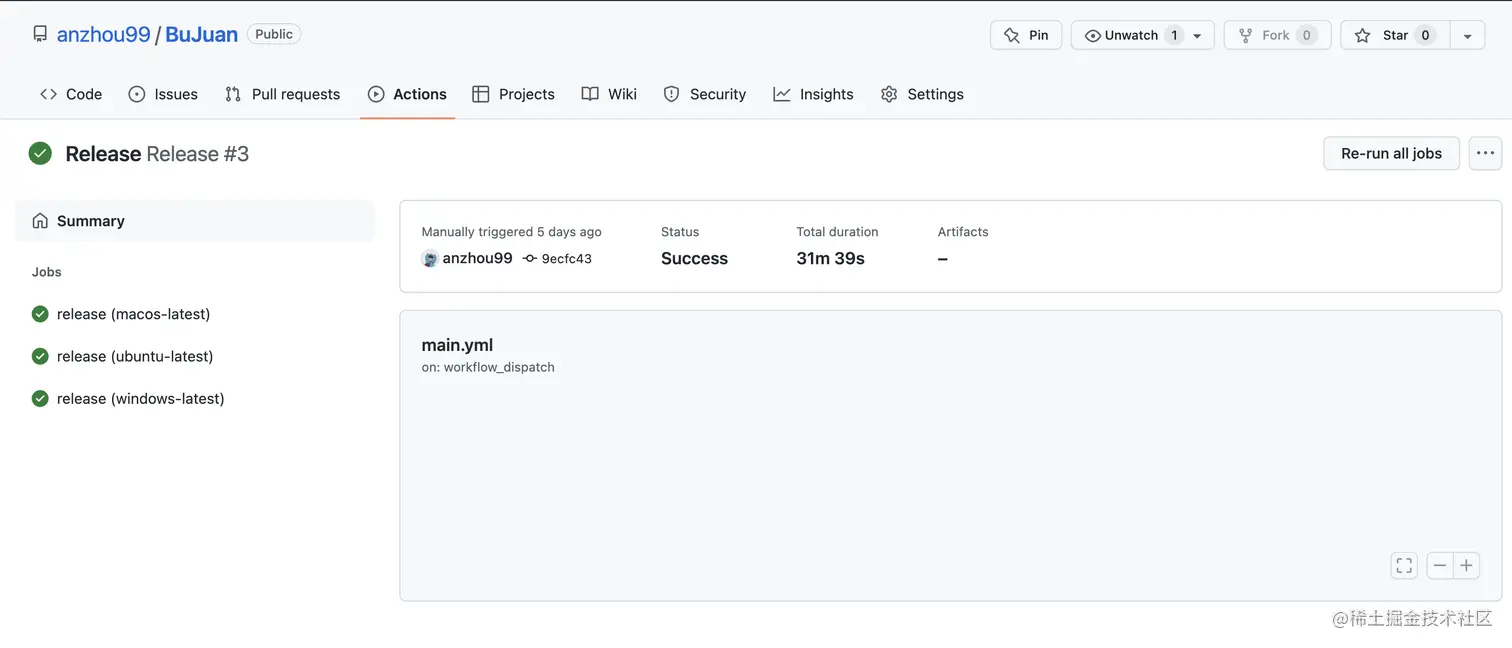Select Summary in the sidebar
The height and width of the screenshot is (648, 1512).
195,221
